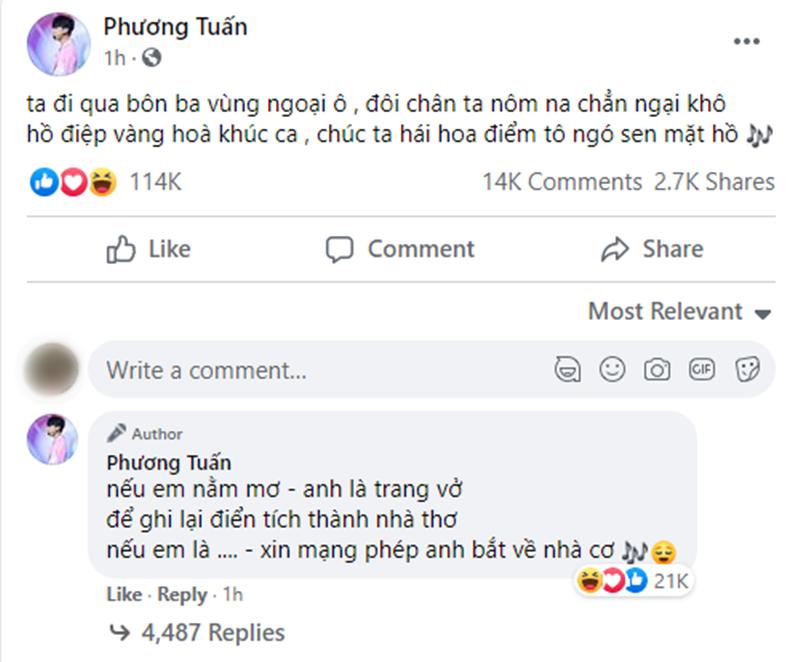Expand the Most Relevant sort dropdown
800x662 pixels.
pyautogui.click(x=680, y=312)
